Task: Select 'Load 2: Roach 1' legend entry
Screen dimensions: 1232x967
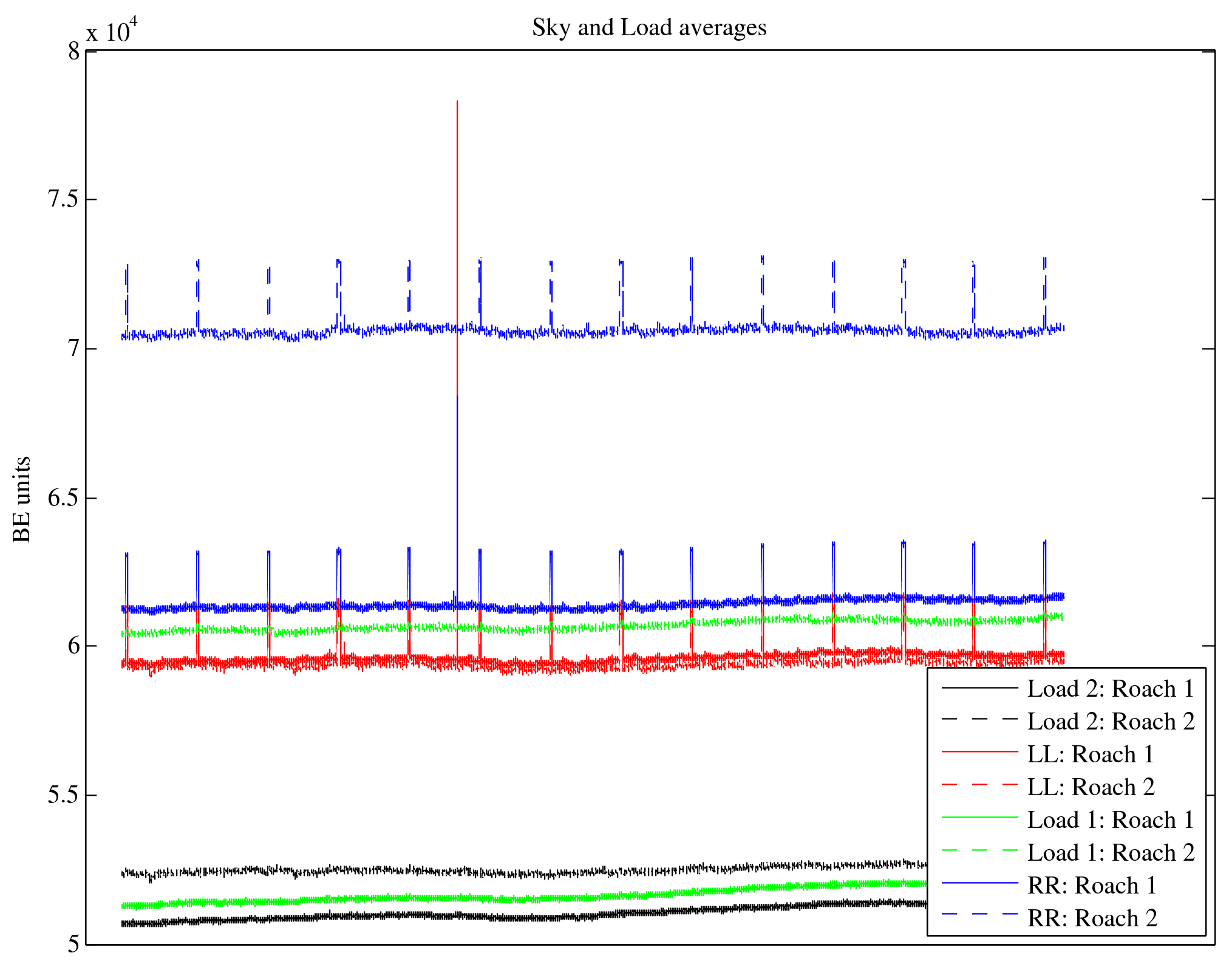Action: tap(1110, 689)
